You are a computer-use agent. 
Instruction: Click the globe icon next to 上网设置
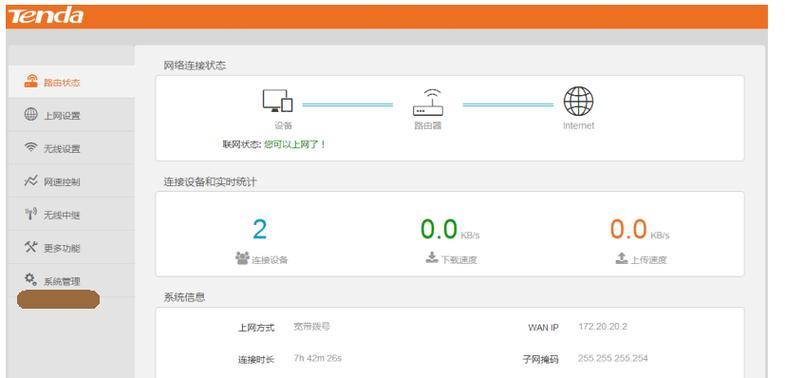tap(31, 115)
